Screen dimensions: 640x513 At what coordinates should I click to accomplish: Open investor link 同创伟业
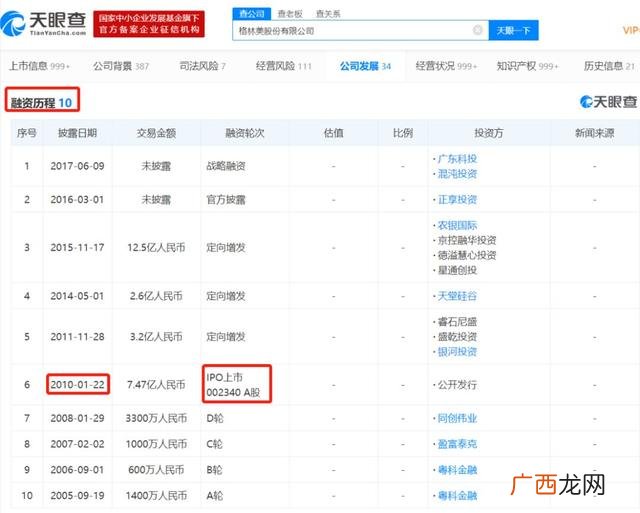(x=457, y=418)
